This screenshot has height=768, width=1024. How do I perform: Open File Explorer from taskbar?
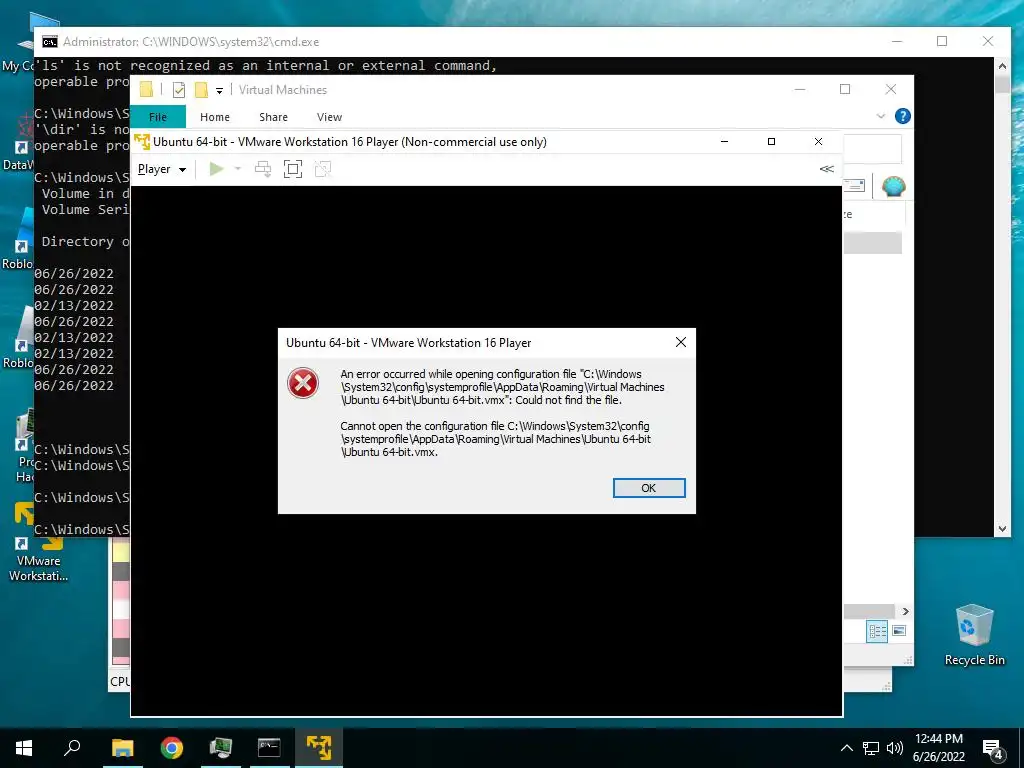pyautogui.click(x=122, y=748)
